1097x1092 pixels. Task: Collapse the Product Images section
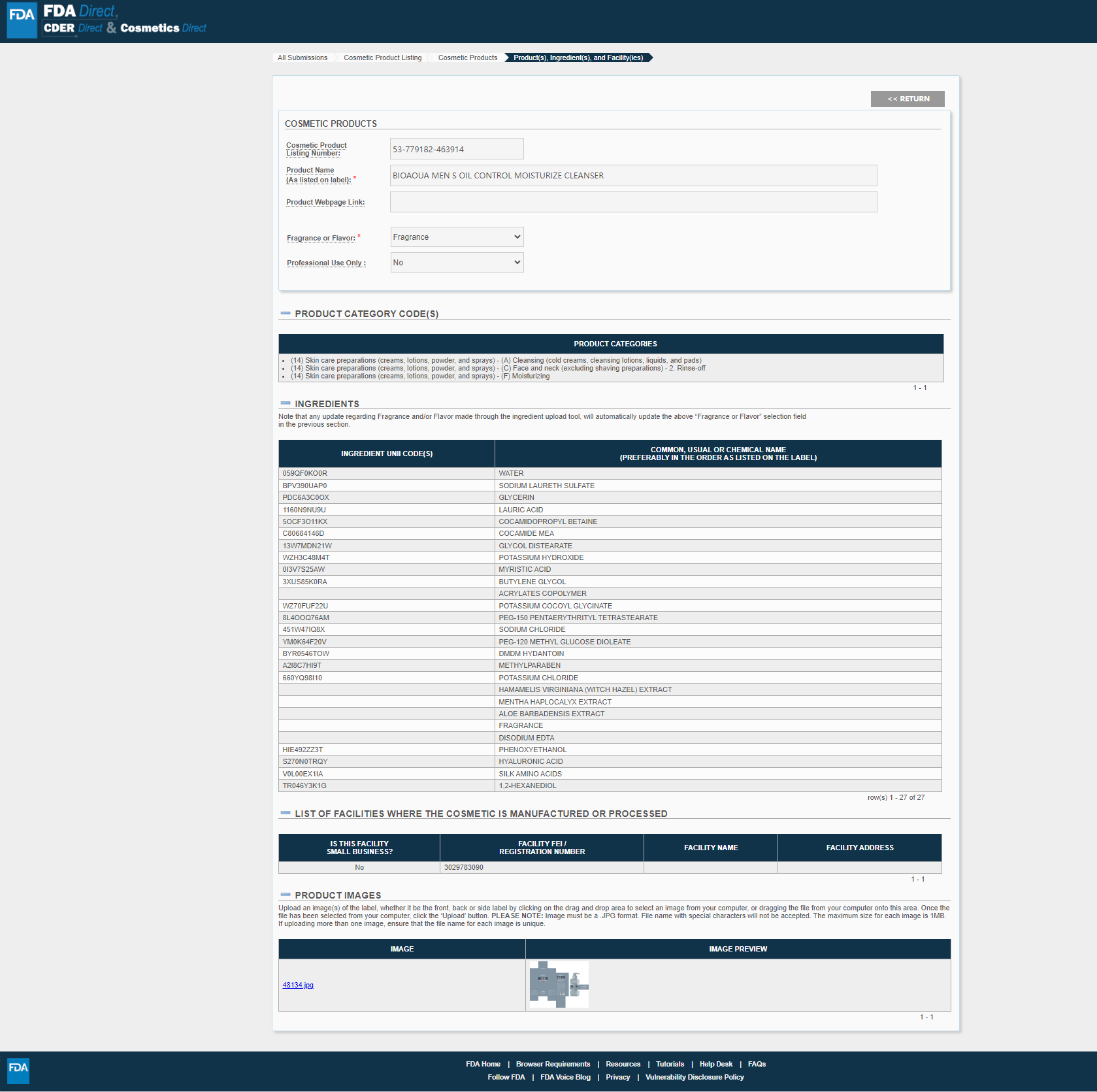286,895
